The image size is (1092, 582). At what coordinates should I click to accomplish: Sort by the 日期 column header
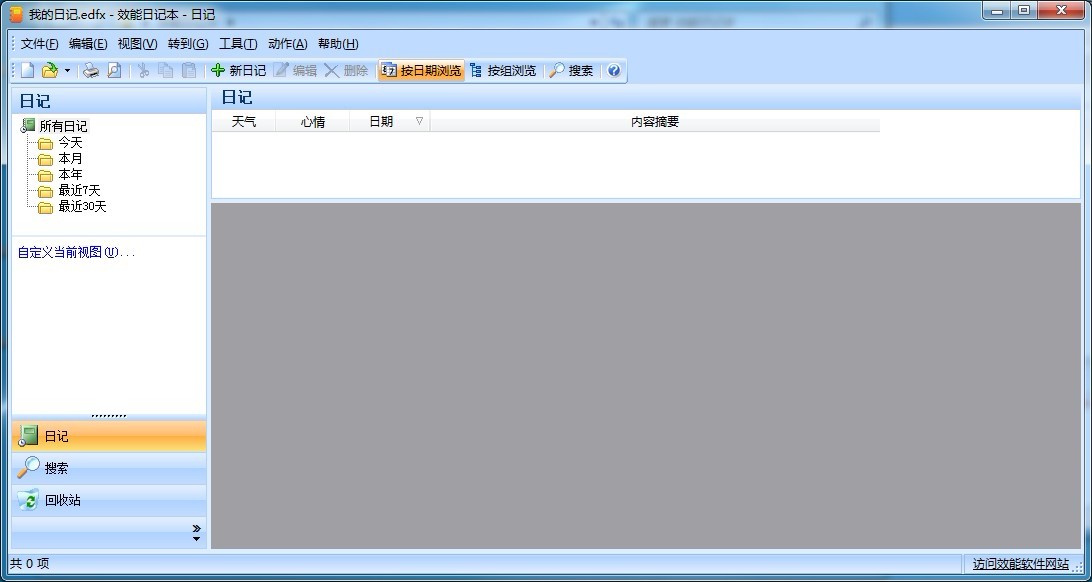click(381, 121)
